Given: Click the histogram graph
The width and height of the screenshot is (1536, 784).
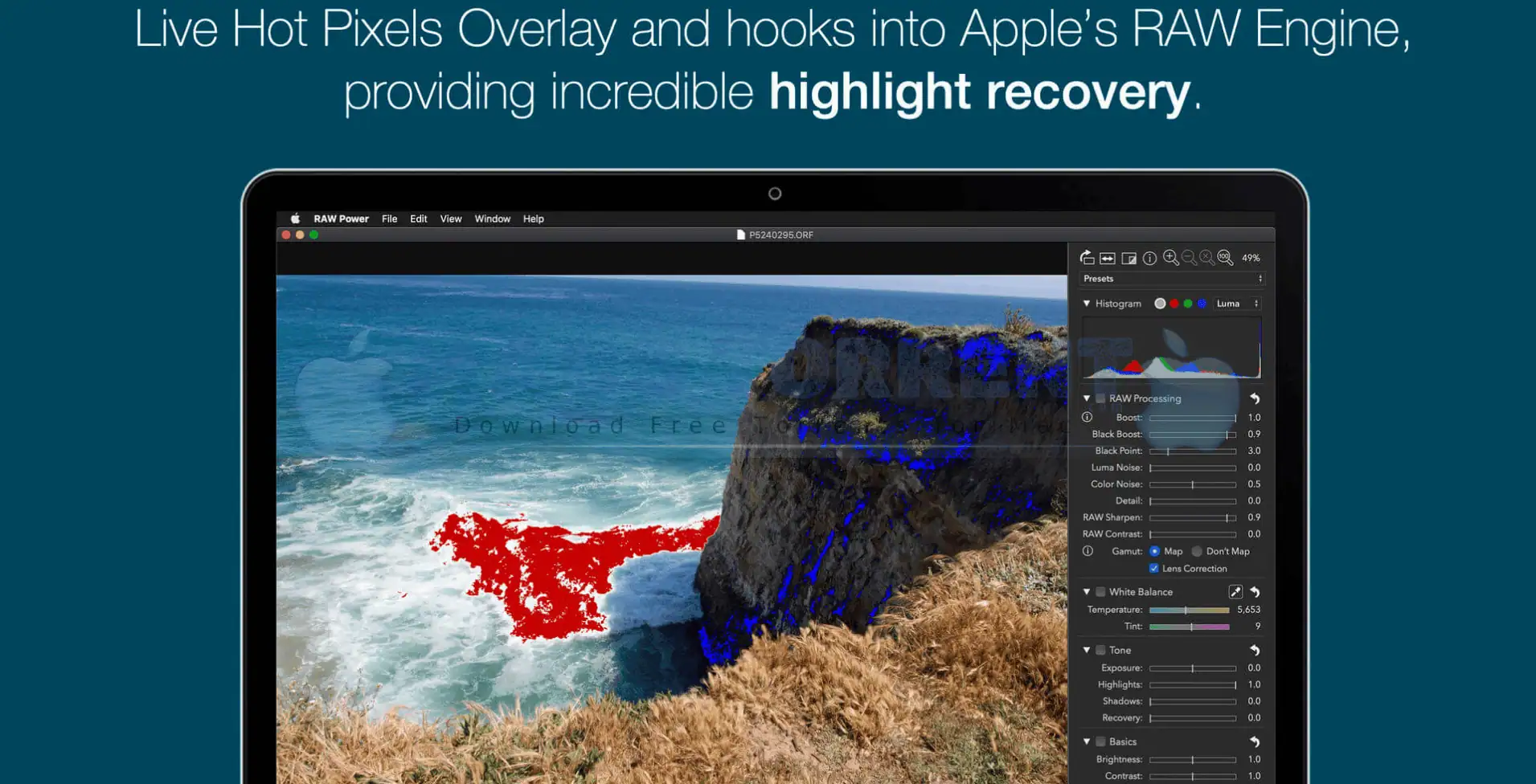Looking at the screenshot, I should tap(1172, 347).
